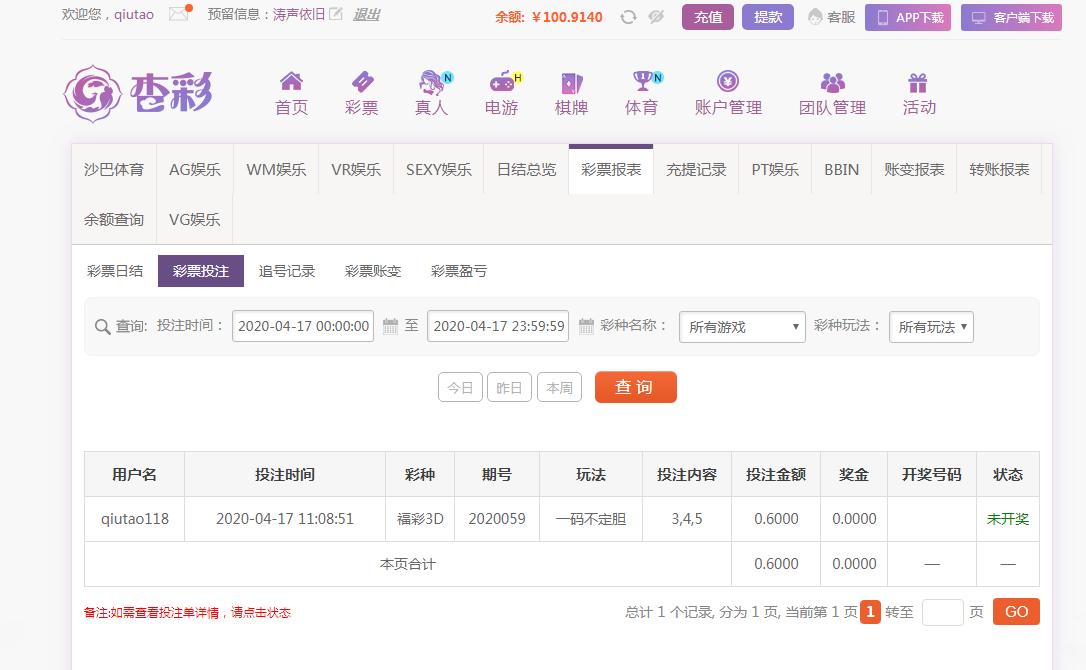The width and height of the screenshot is (1086, 670).
Task: Switch to 转账报表 tab
Action: [999, 170]
